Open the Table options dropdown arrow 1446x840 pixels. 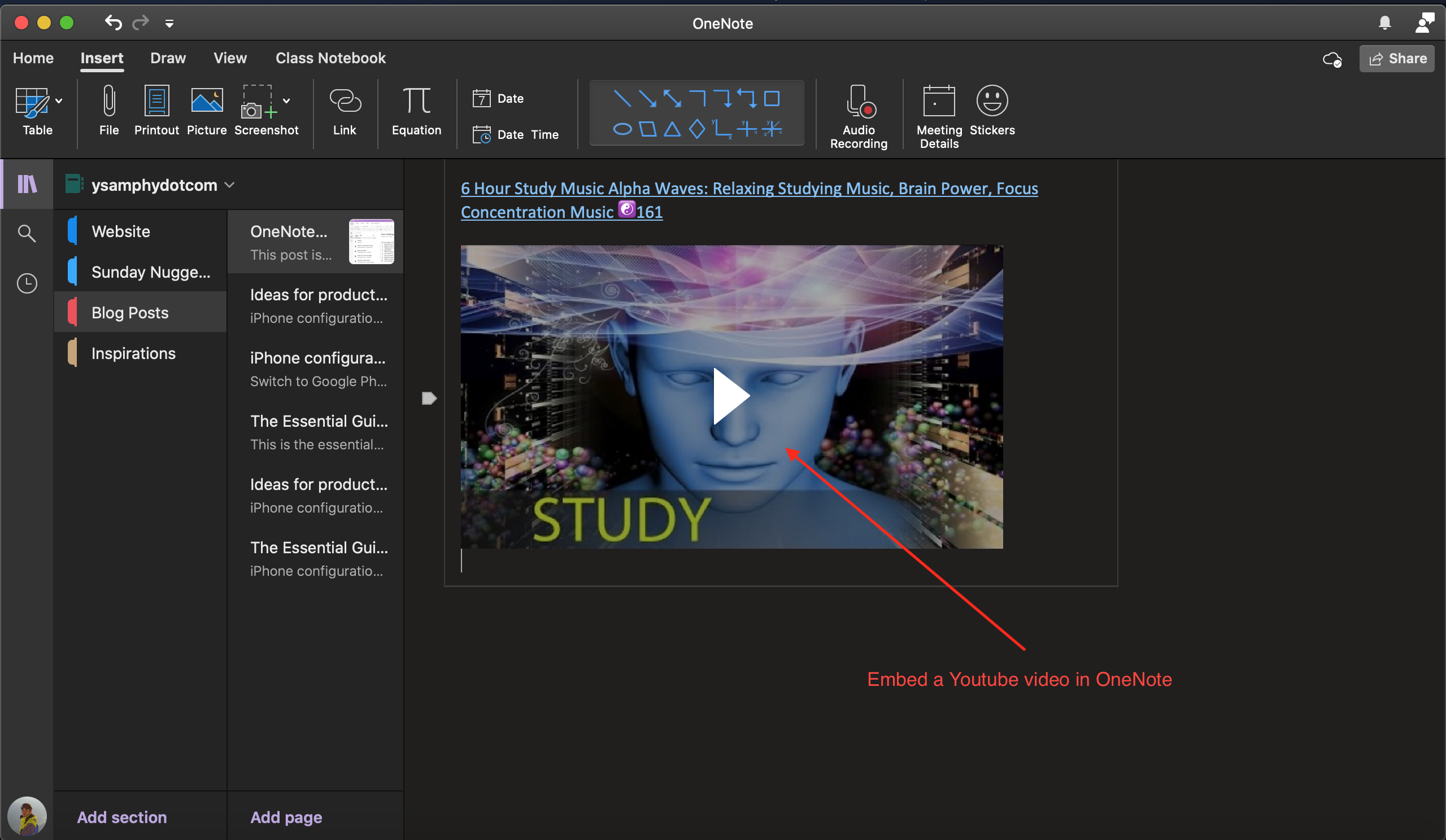59,102
